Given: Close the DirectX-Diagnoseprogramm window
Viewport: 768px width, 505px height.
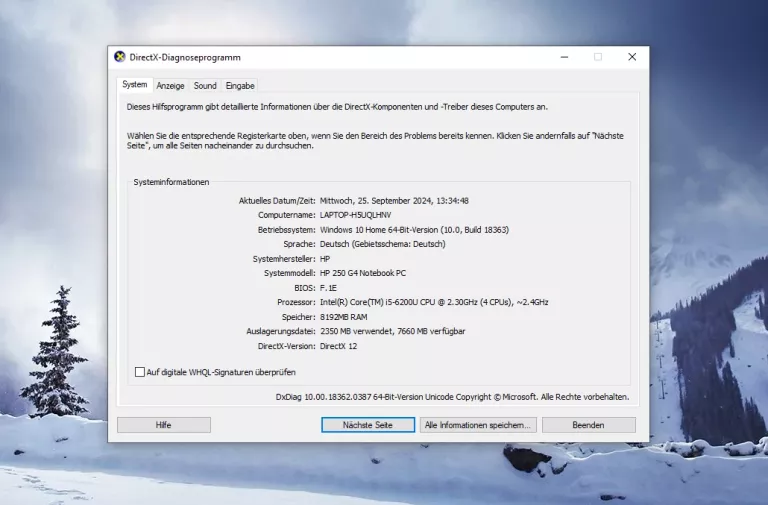Looking at the screenshot, I should coord(632,57).
